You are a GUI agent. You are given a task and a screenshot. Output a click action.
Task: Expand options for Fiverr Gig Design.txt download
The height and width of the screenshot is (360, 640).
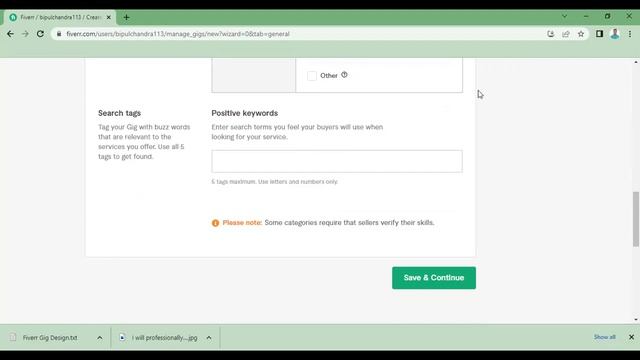[100, 338]
